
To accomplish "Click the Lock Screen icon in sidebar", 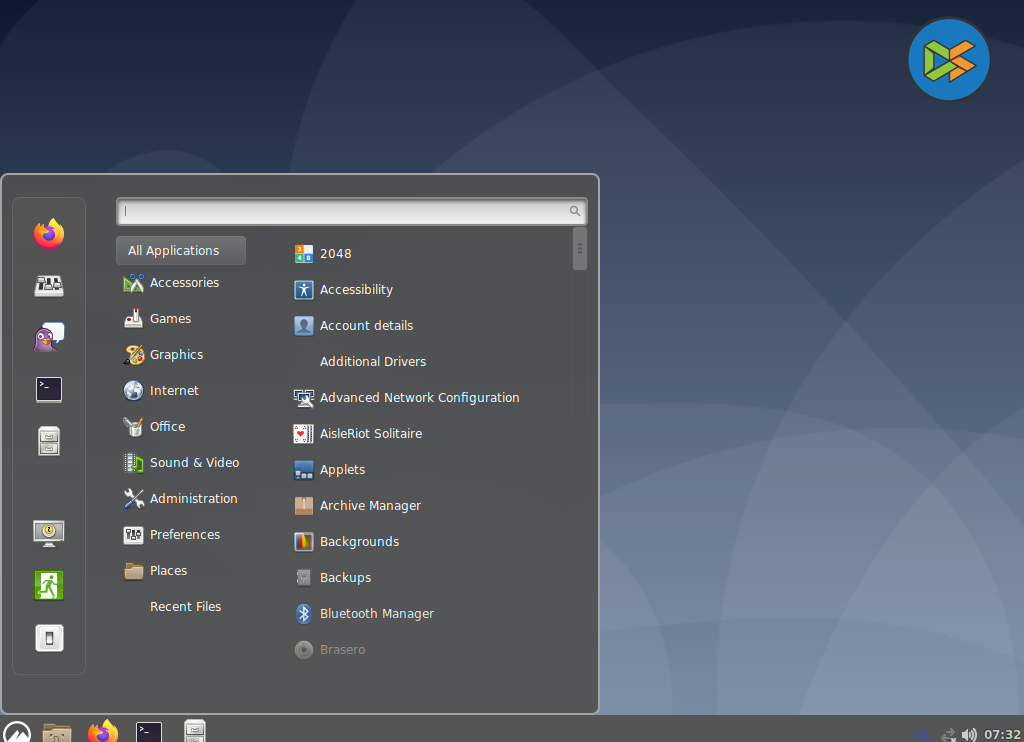I will [48, 533].
